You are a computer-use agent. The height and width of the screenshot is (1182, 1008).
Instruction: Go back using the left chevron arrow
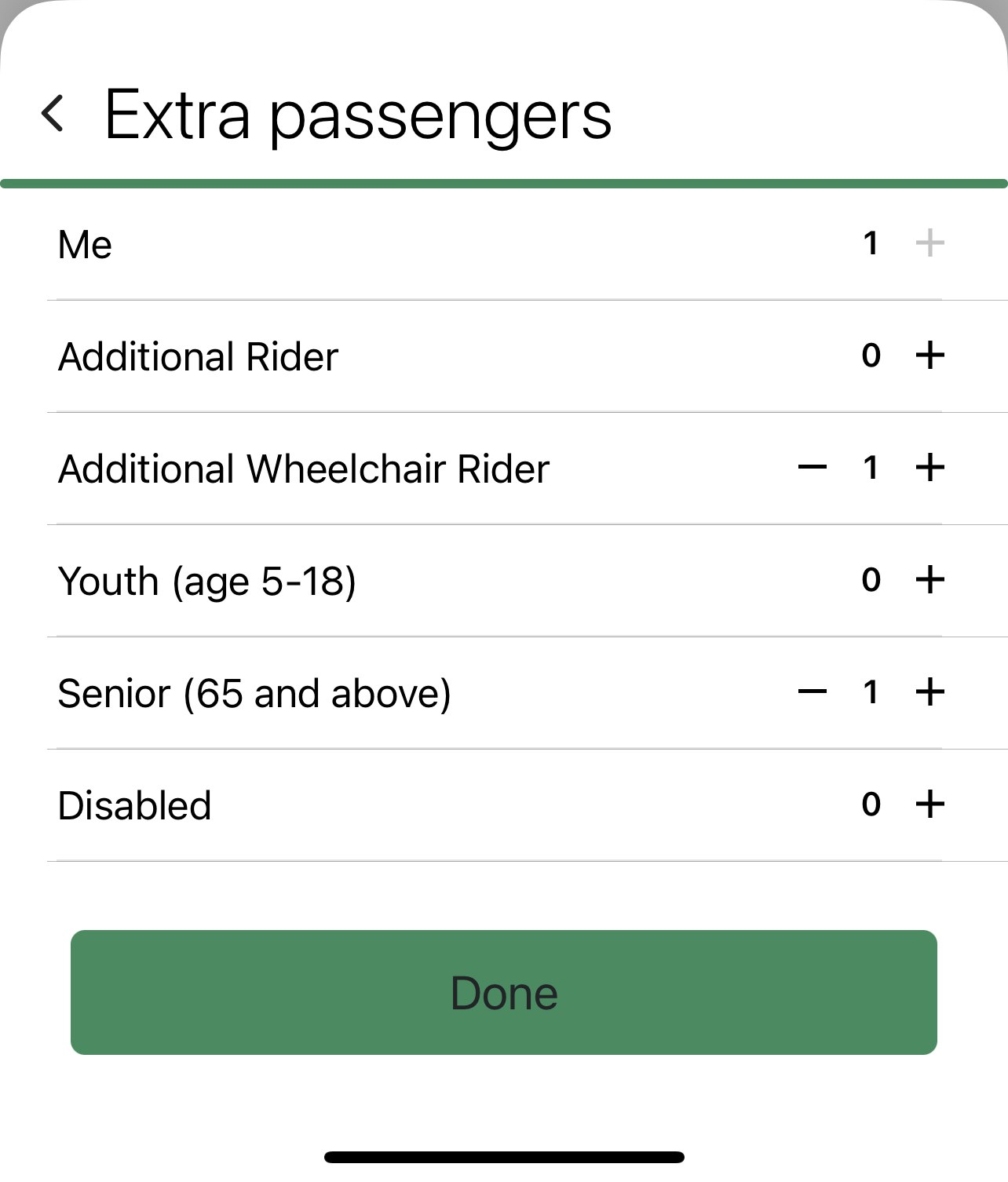53,114
